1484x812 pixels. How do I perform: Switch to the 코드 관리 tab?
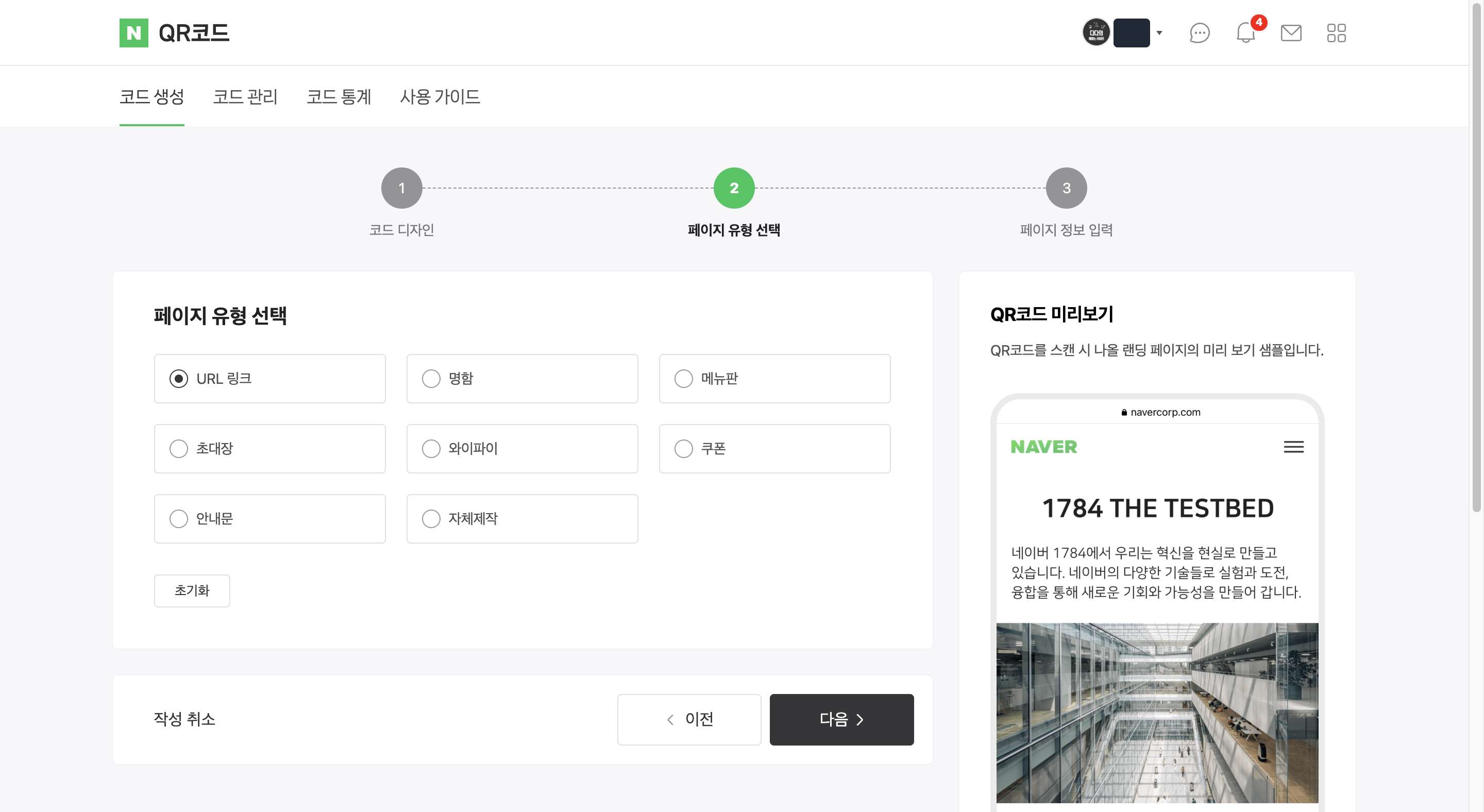pos(245,96)
